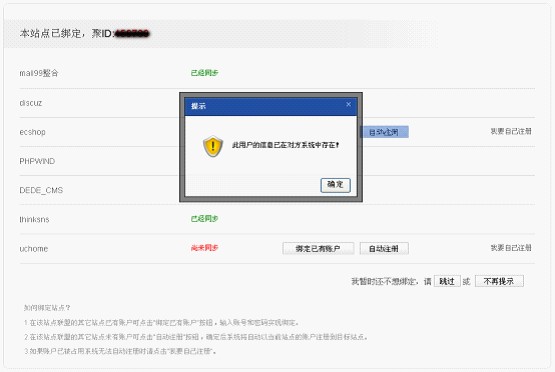Click the 已经同步 status for thinksns
This screenshot has width=555, height=372.
click(x=205, y=219)
